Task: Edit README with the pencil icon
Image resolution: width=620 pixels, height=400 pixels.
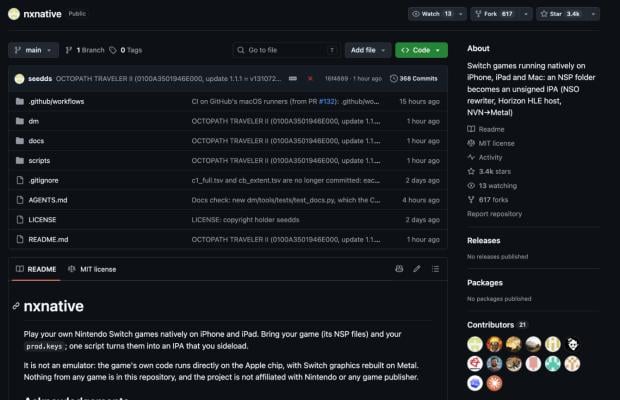Action: [x=417, y=269]
